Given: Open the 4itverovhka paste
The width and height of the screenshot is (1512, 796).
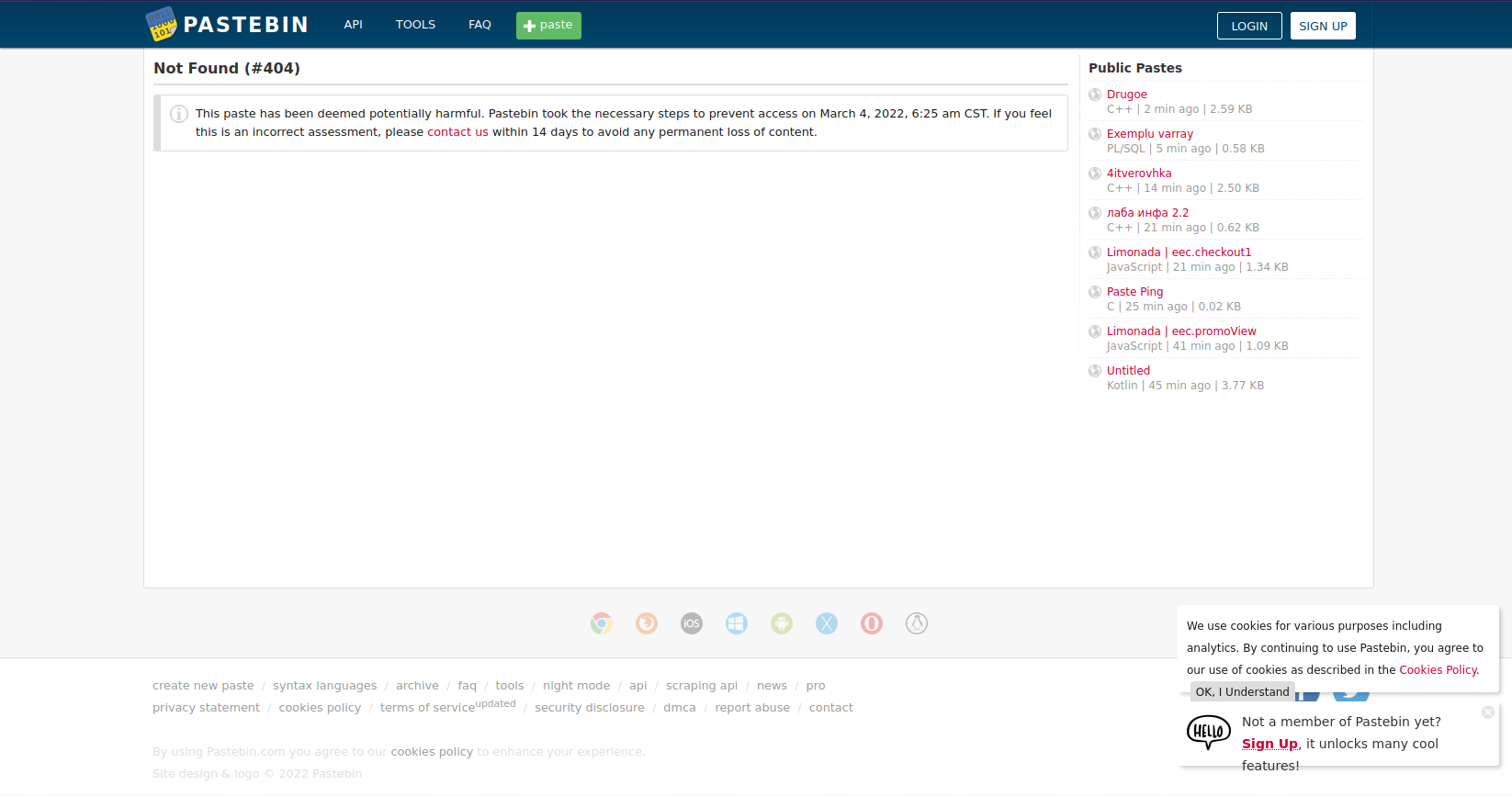Looking at the screenshot, I should click(x=1139, y=174).
